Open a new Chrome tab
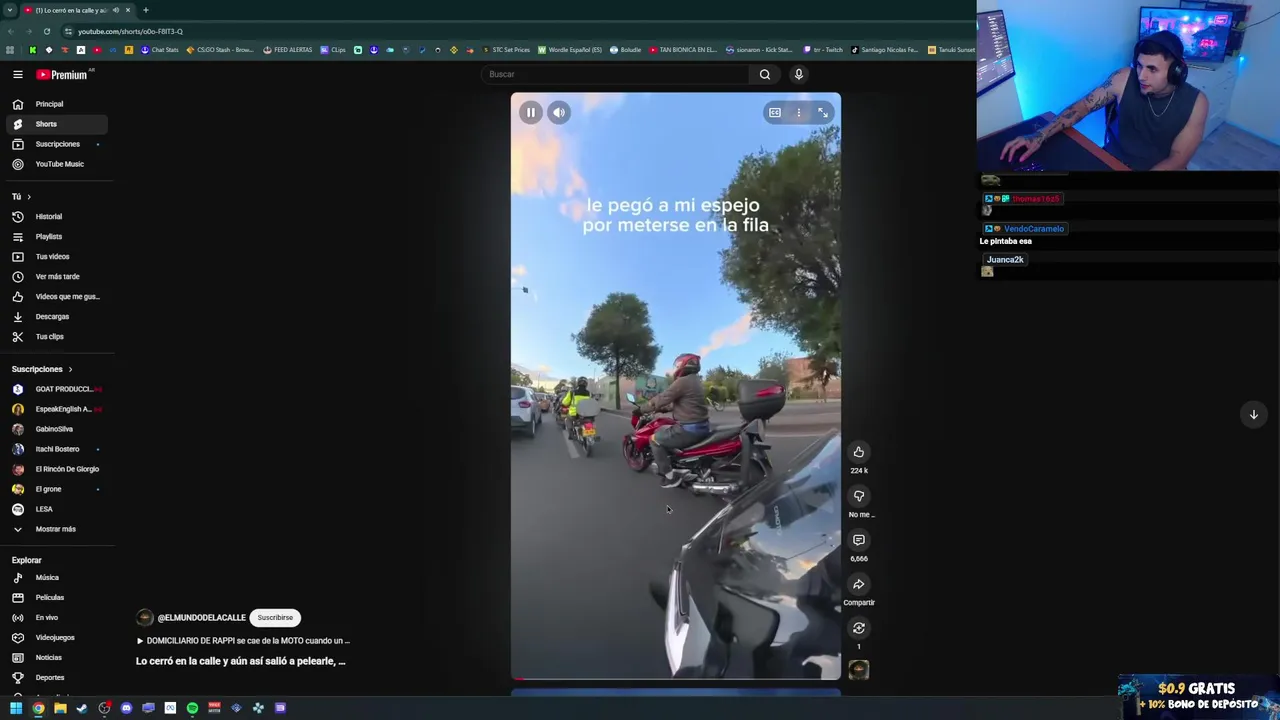The height and width of the screenshot is (720, 1280). click(145, 10)
